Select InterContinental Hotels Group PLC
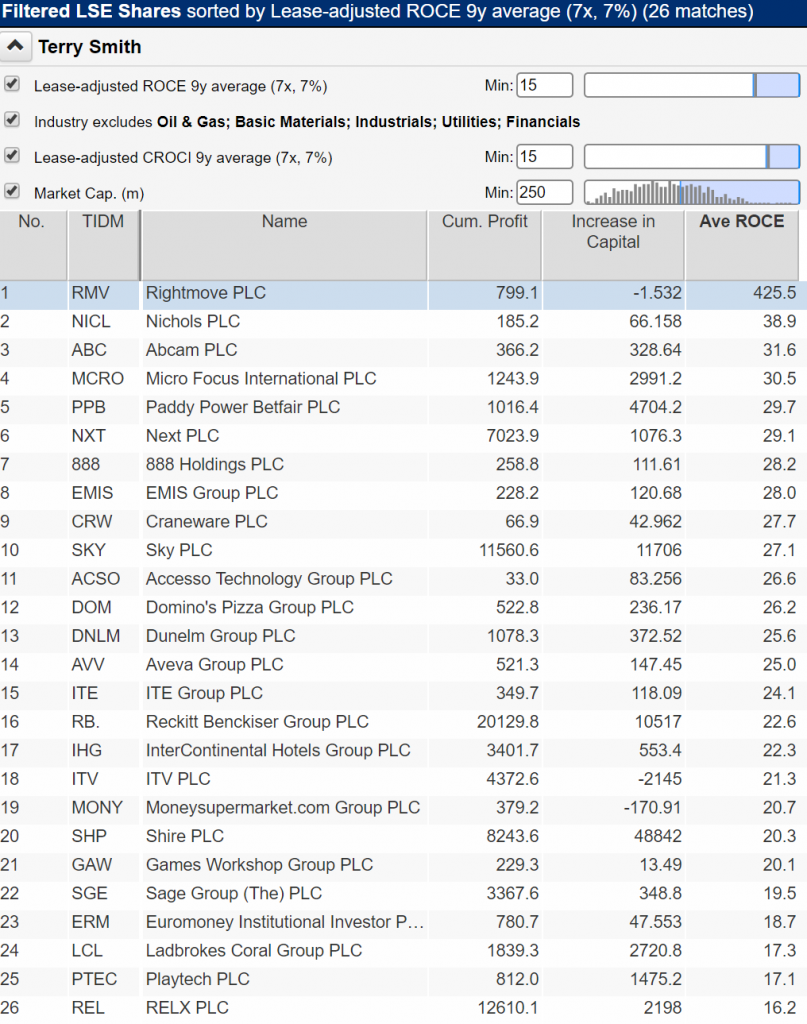Image resolution: width=807 pixels, height=1024 pixels. point(404,751)
